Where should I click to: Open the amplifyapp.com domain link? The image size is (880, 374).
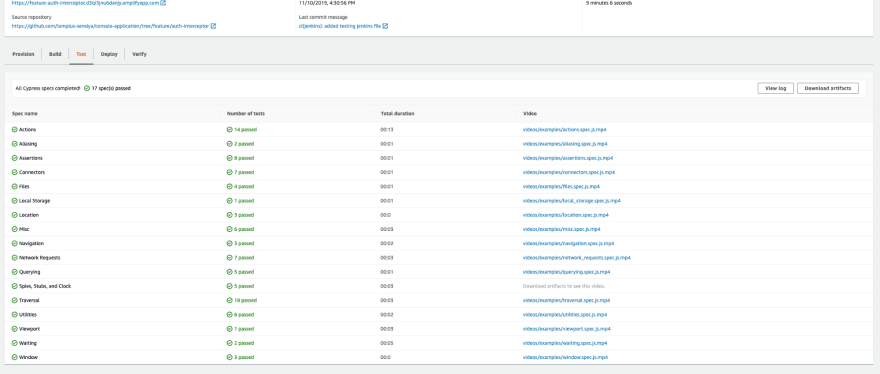[x=85, y=3]
